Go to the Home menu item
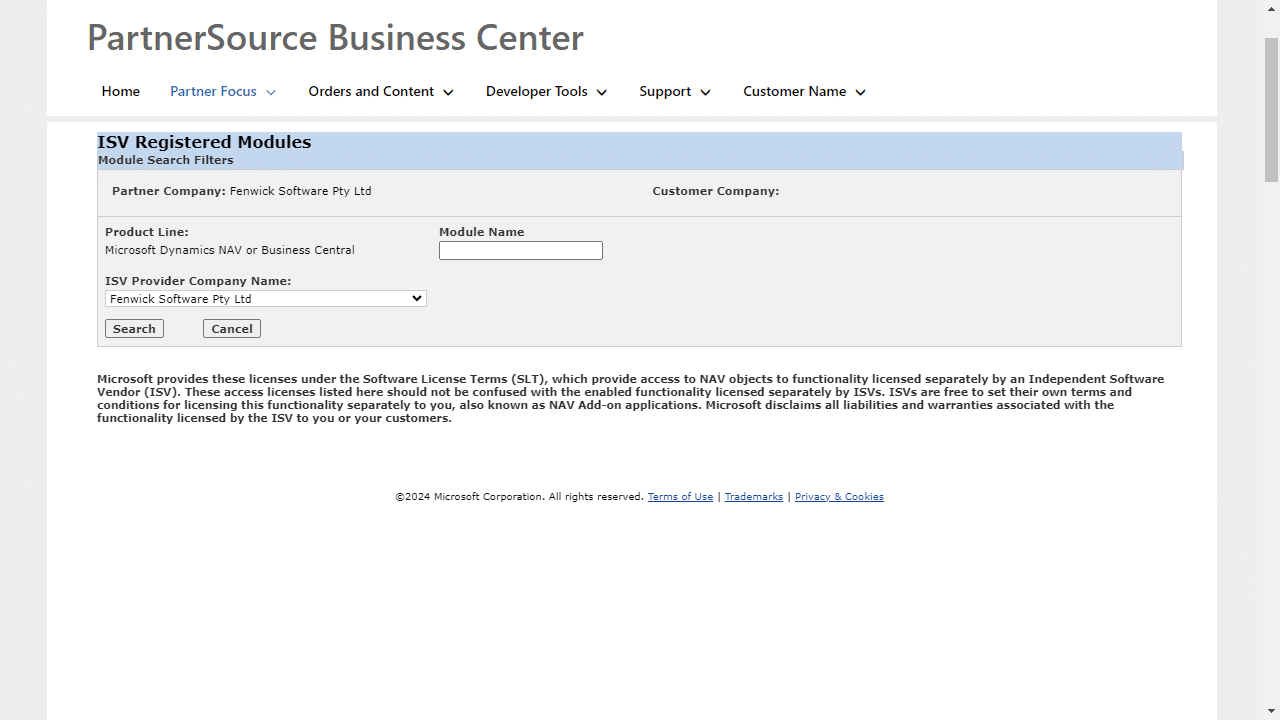Screen dimensions: 1280x720 121,91
